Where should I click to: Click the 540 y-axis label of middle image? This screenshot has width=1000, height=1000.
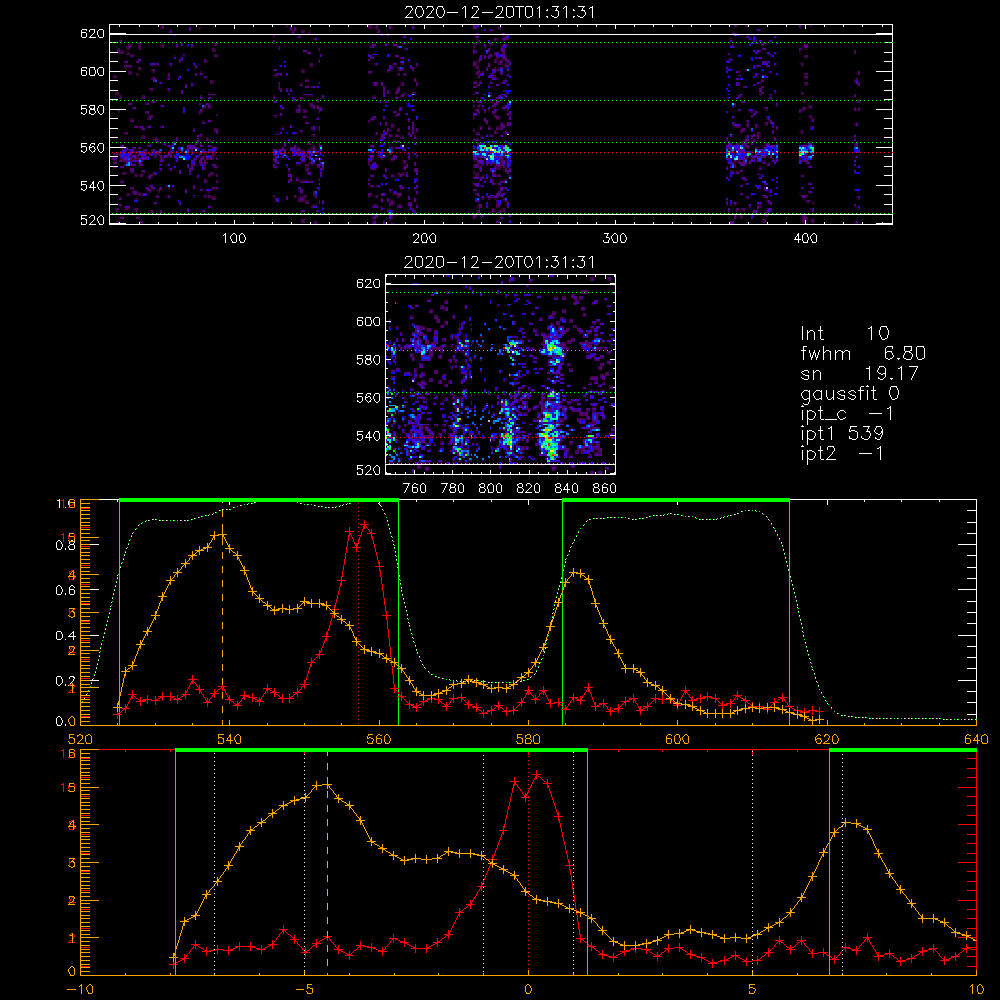point(368,436)
